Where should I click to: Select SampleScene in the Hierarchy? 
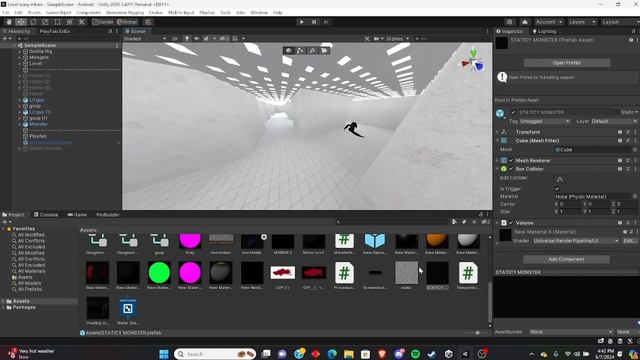point(40,45)
